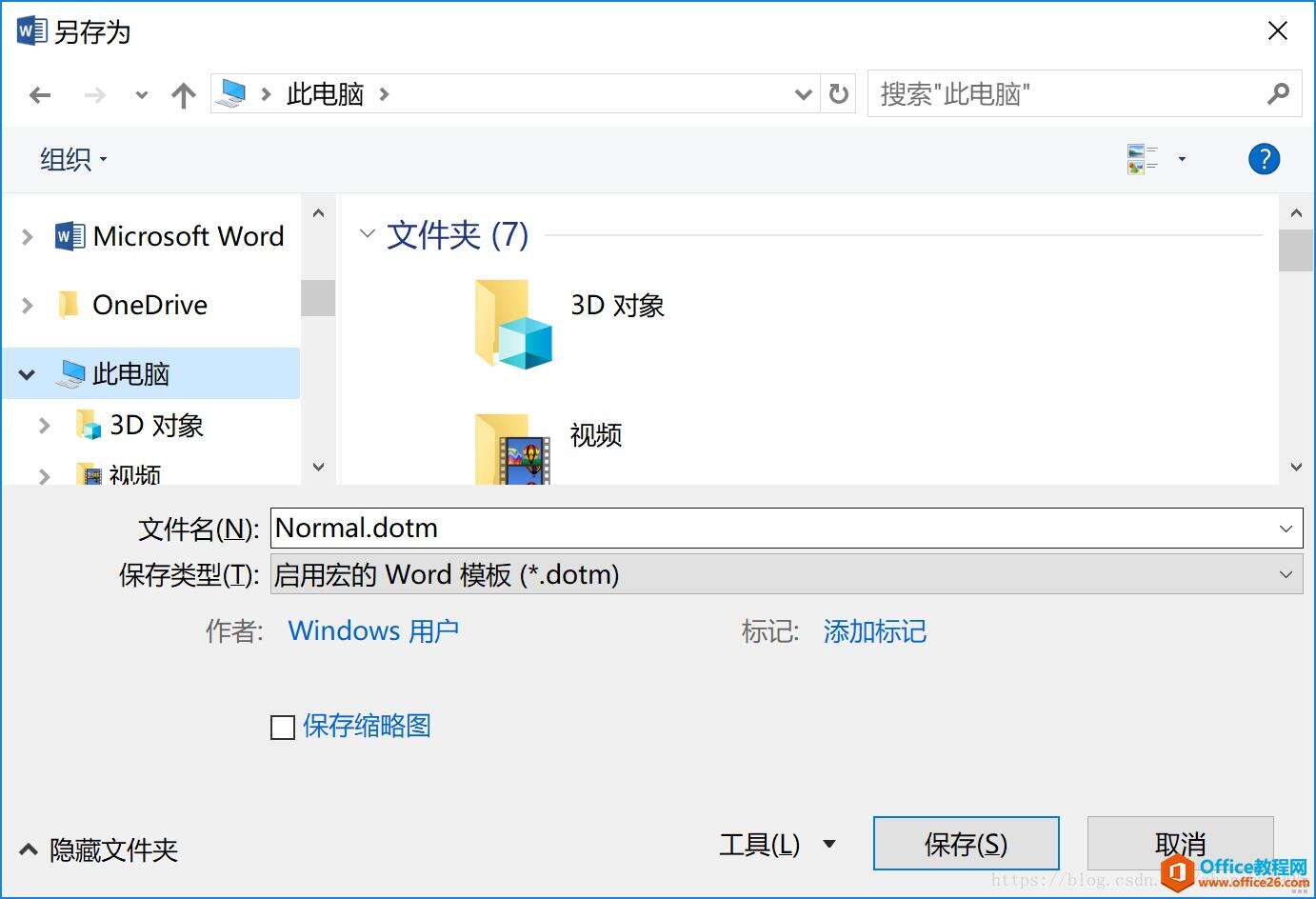
Task: Collapse the 此电脑 tree node
Action: 26,373
